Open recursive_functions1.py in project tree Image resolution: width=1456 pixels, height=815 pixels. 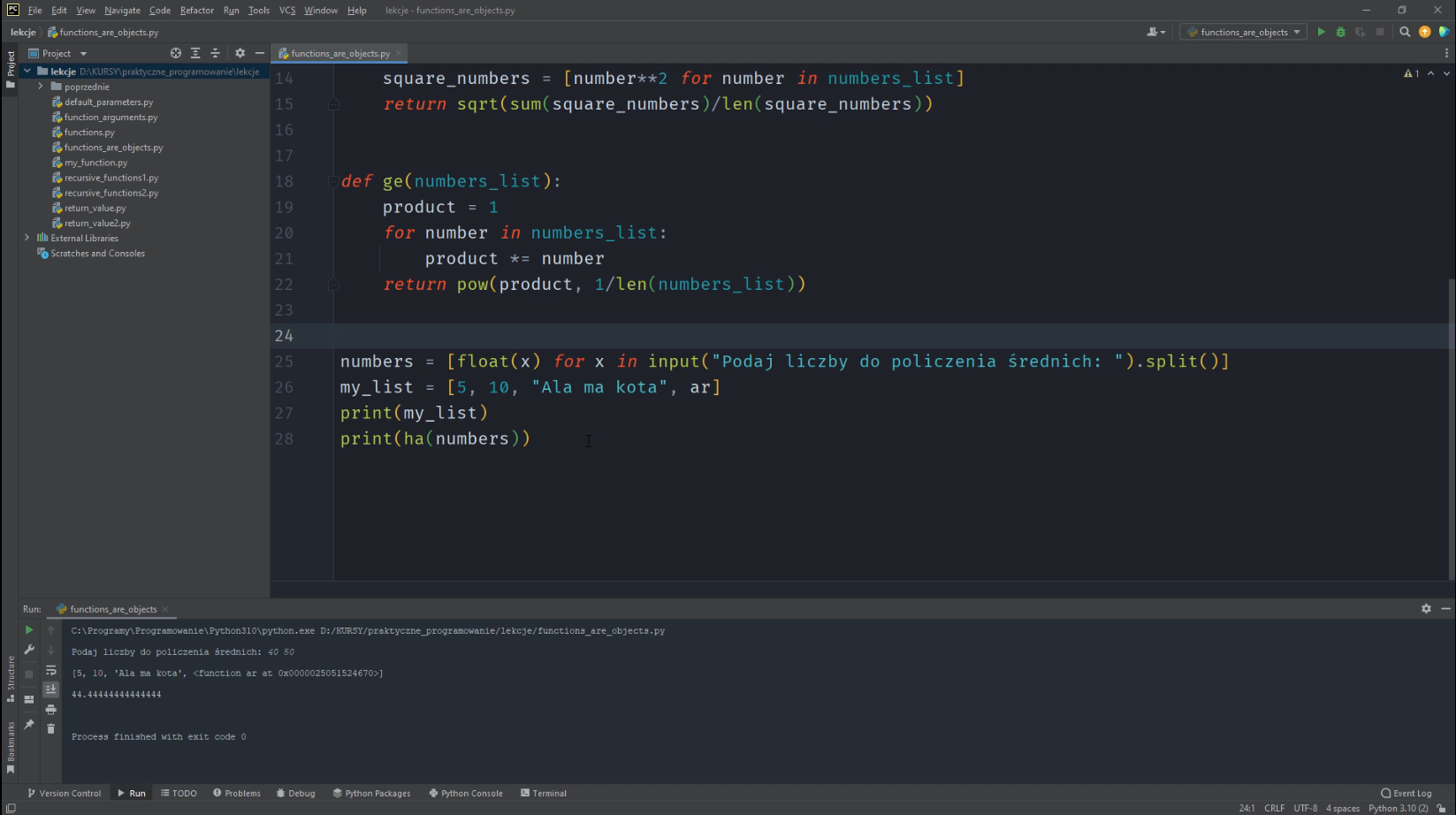click(x=111, y=178)
